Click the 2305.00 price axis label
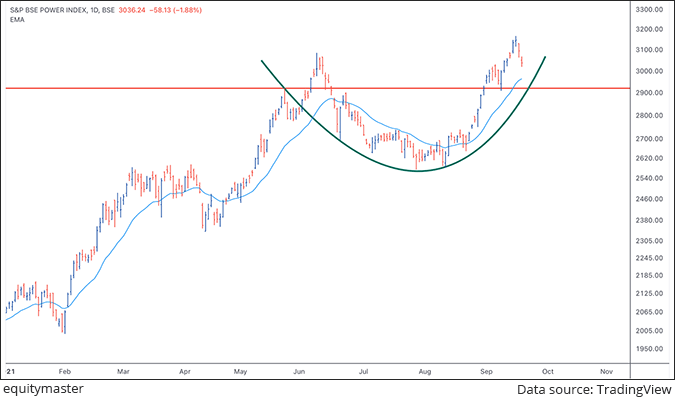The image size is (675, 400). pos(649,241)
